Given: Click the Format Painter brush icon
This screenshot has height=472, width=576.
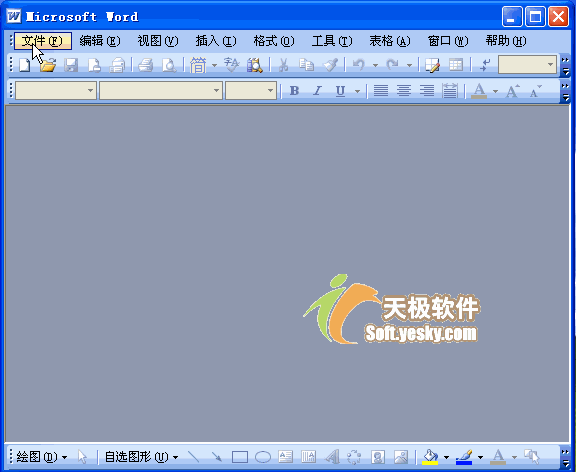Looking at the screenshot, I should pos(330,65).
